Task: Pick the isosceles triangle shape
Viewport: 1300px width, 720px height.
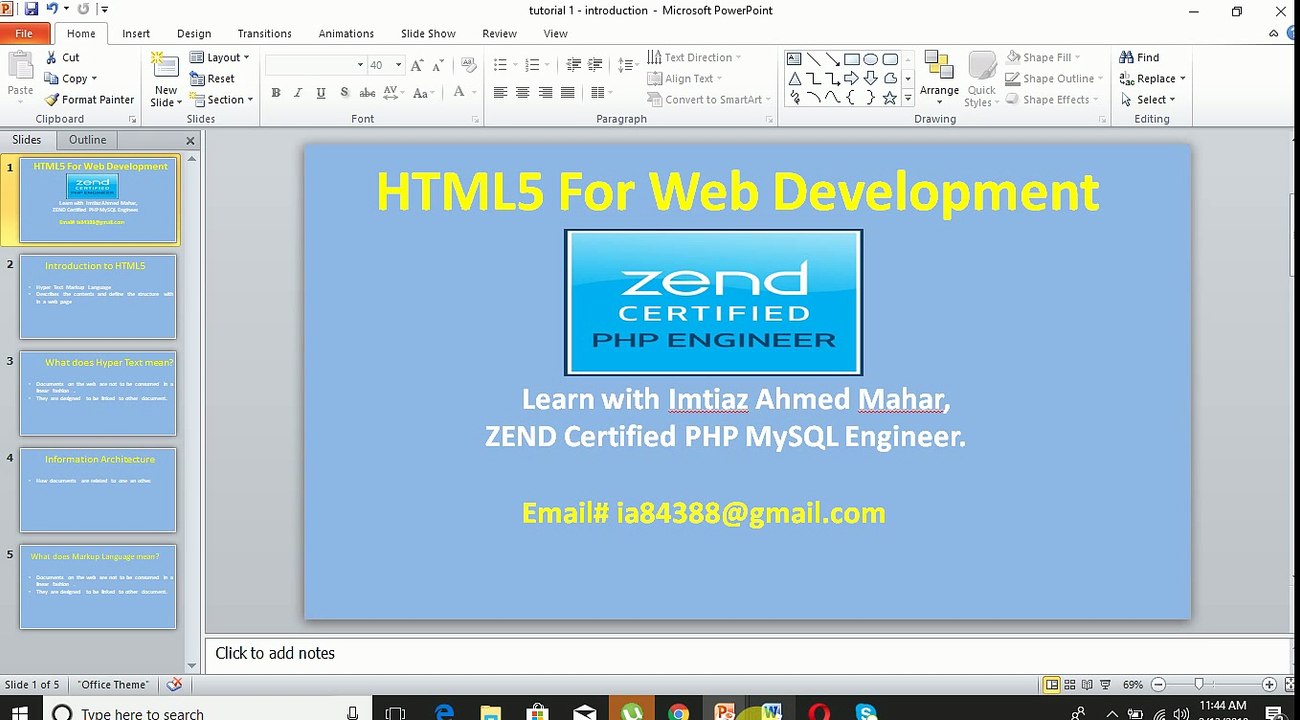Action: click(794, 78)
